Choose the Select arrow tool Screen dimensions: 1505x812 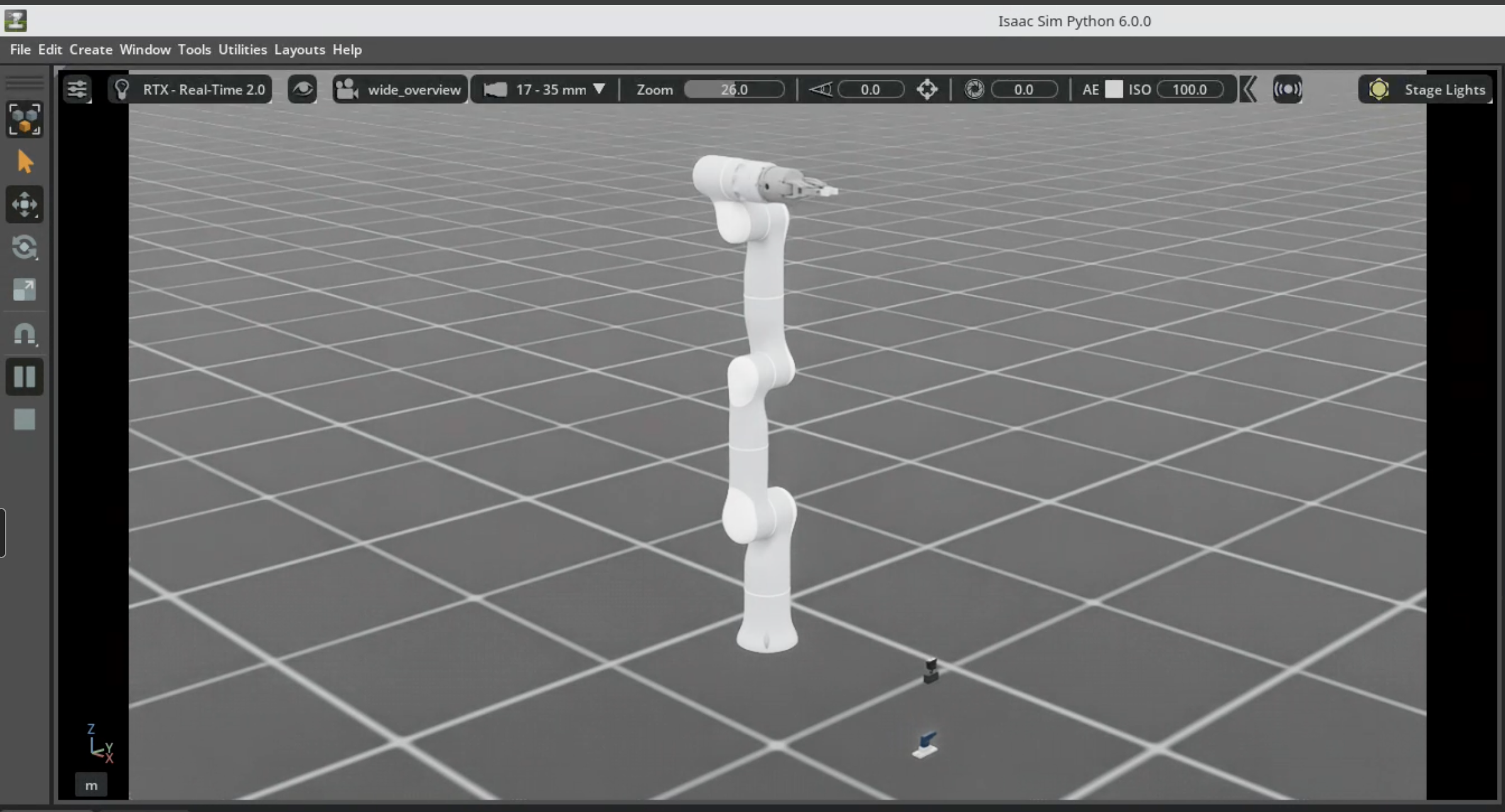[x=25, y=162]
